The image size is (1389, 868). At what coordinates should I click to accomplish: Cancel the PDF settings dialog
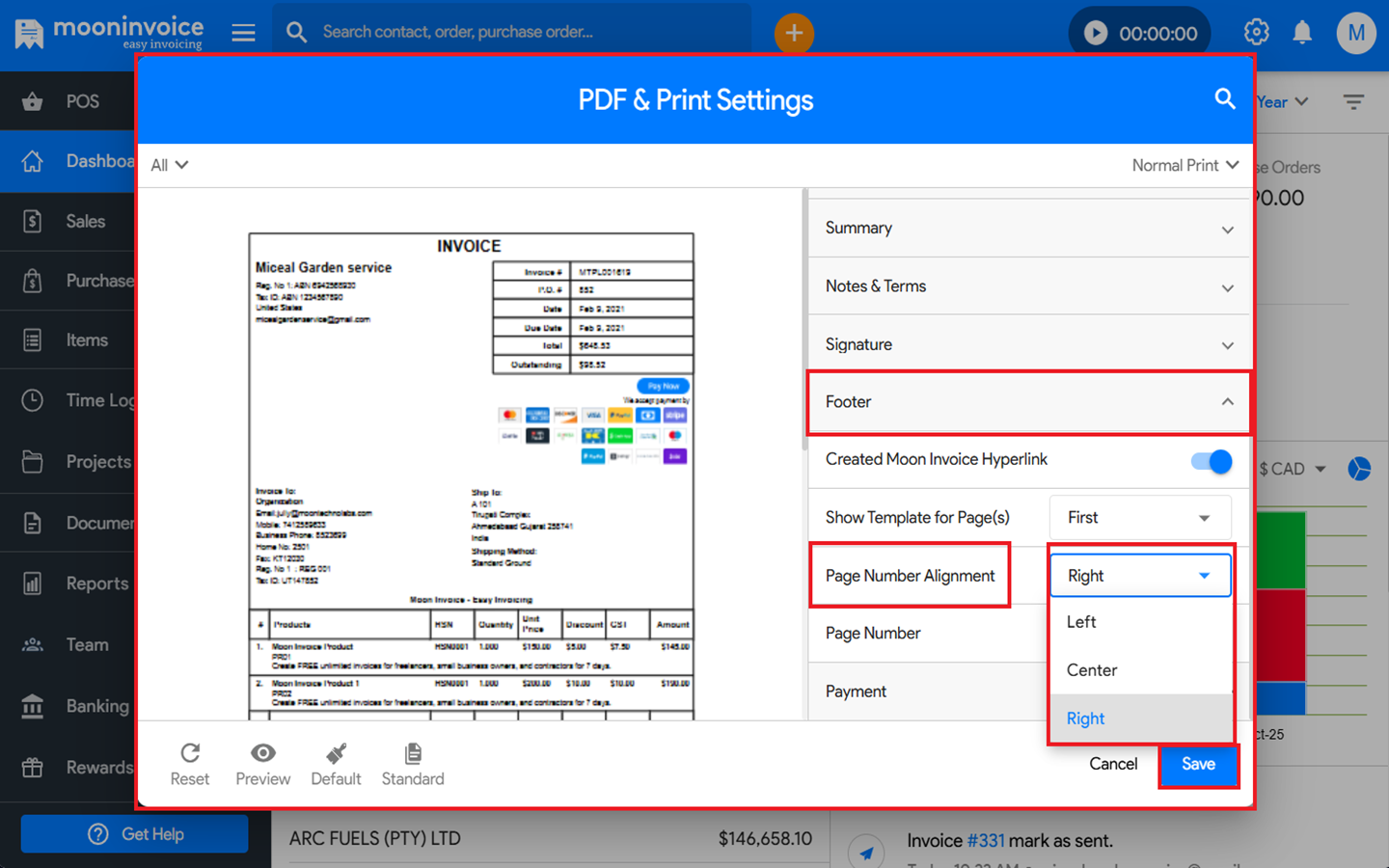1113,765
